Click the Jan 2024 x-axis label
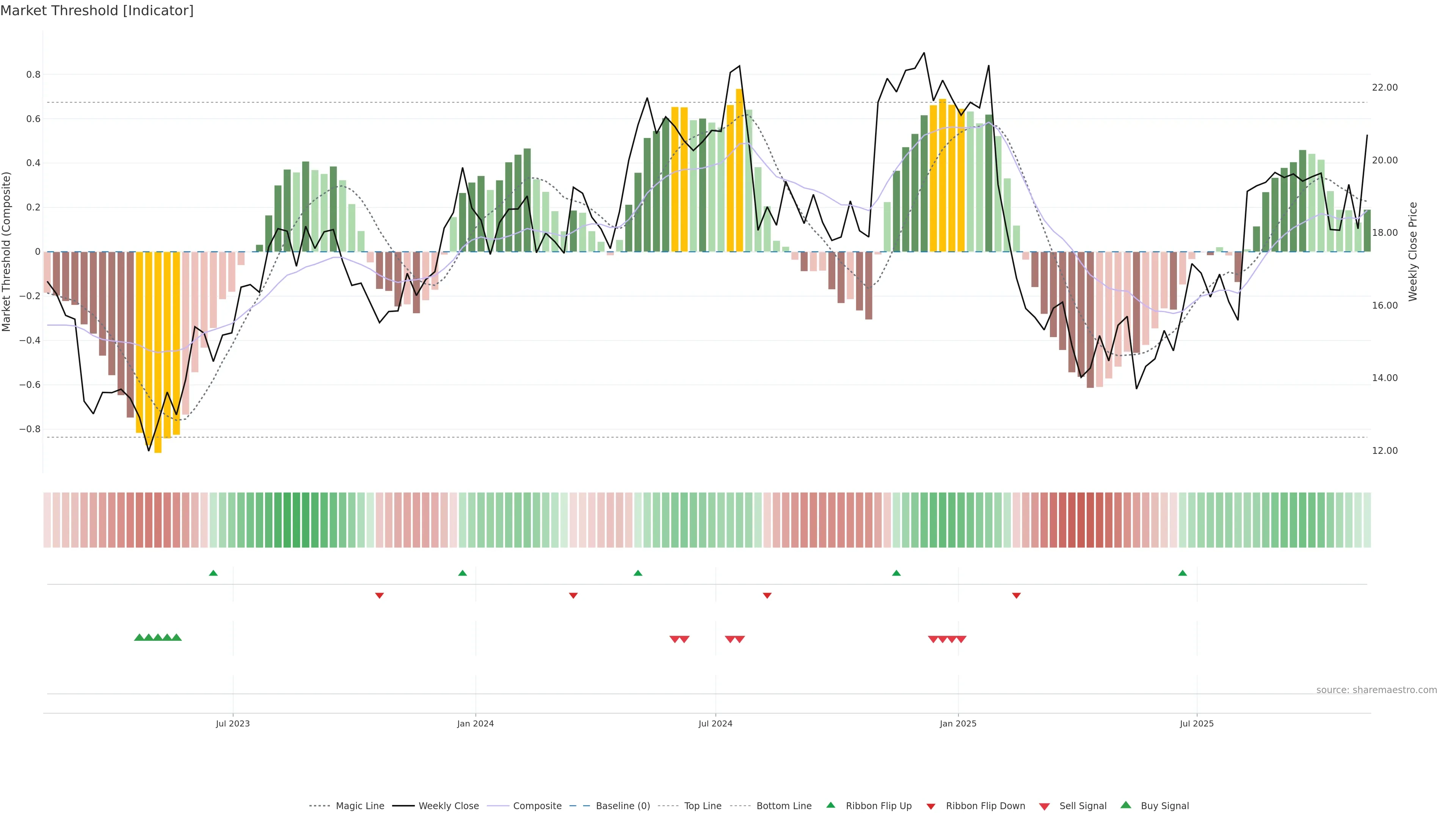This screenshot has height=819, width=1456. (x=475, y=723)
